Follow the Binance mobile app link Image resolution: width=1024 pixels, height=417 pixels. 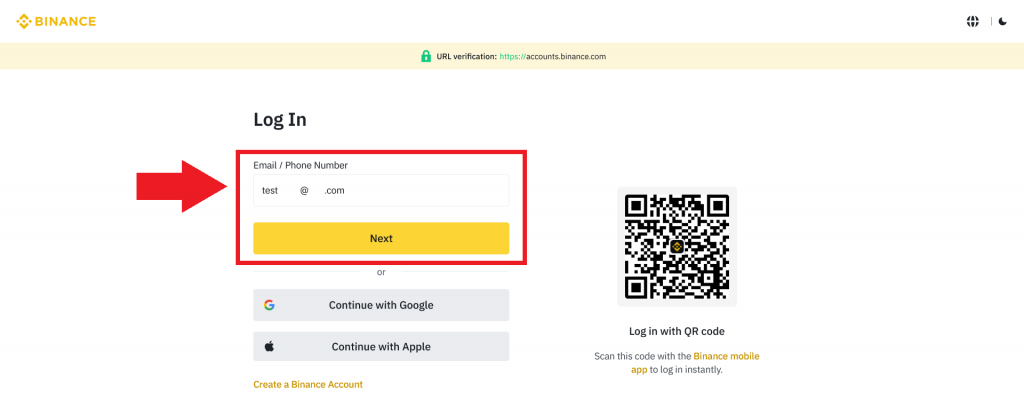point(727,356)
